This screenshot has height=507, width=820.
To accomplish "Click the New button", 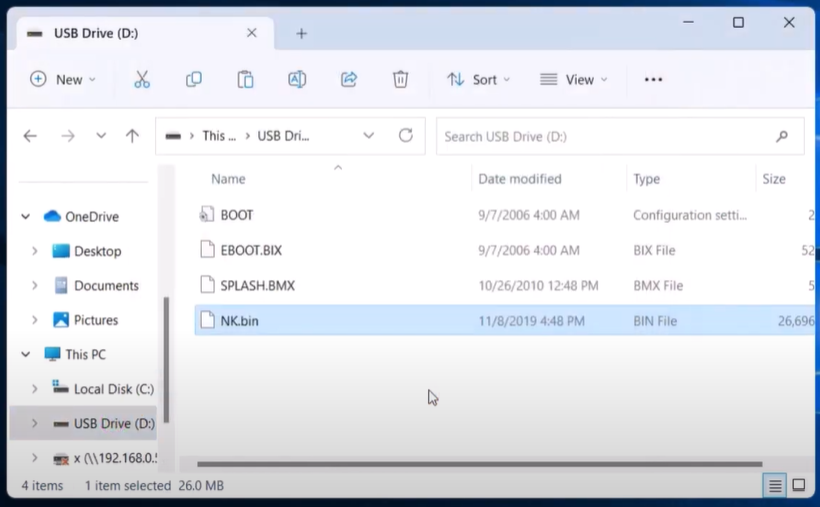I will pos(63,79).
